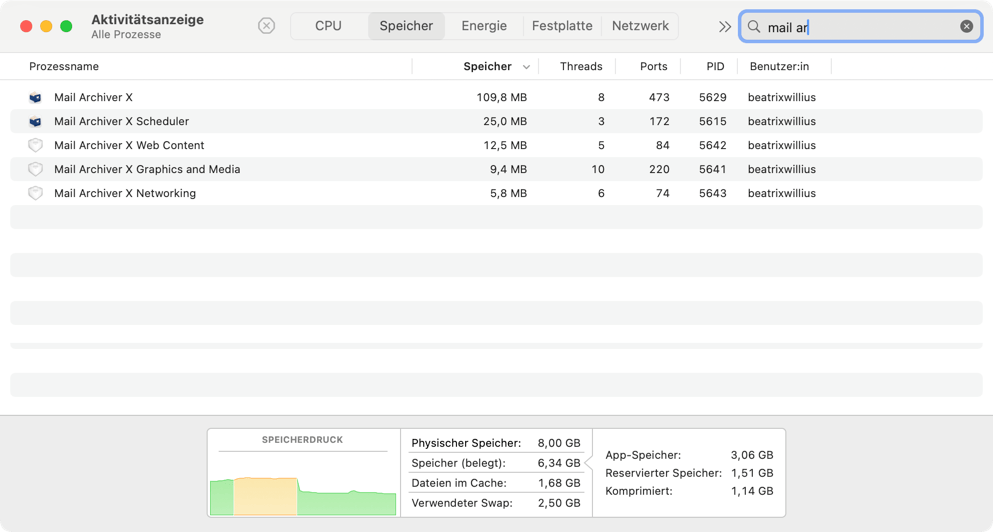Image resolution: width=993 pixels, height=532 pixels.
Task: Expand hidden toolbar items with double chevron
Action: (x=724, y=27)
